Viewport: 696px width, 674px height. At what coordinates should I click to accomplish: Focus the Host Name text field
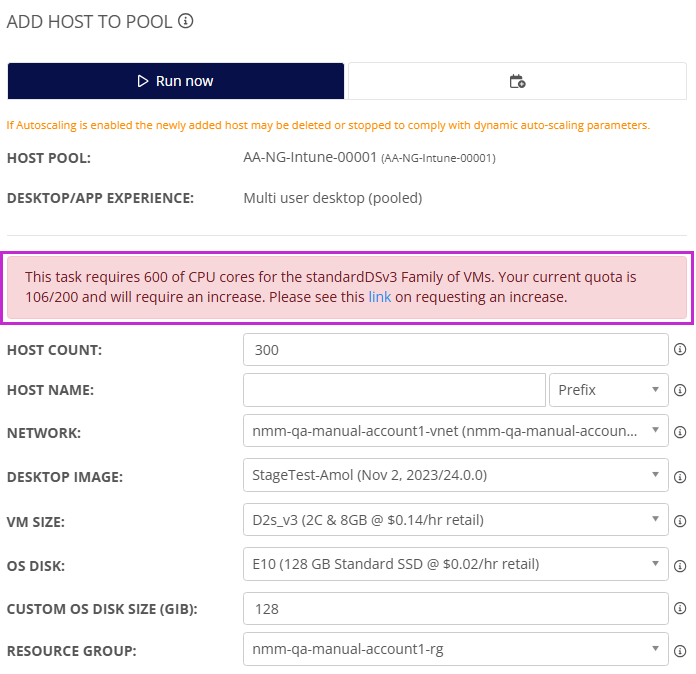coord(394,390)
